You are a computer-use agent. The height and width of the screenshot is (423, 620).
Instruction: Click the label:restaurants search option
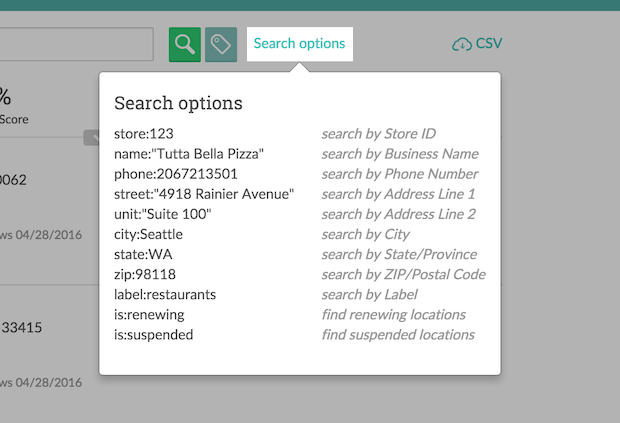click(165, 294)
